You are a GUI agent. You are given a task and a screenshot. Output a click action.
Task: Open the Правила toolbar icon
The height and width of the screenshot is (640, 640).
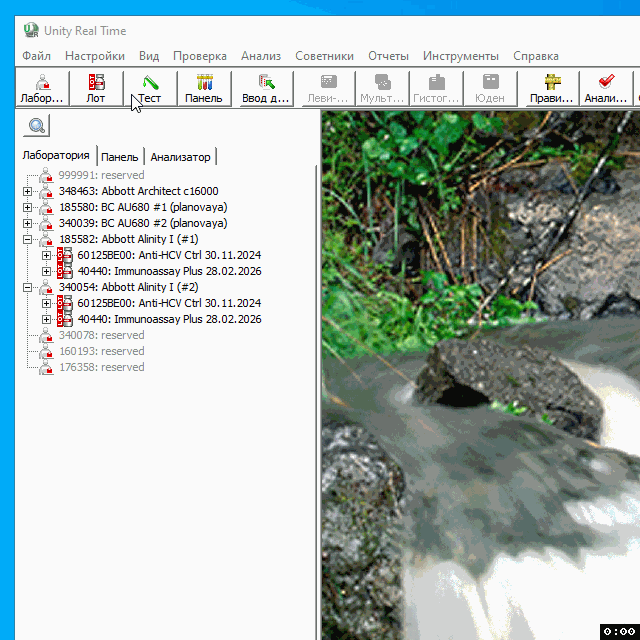tap(552, 88)
